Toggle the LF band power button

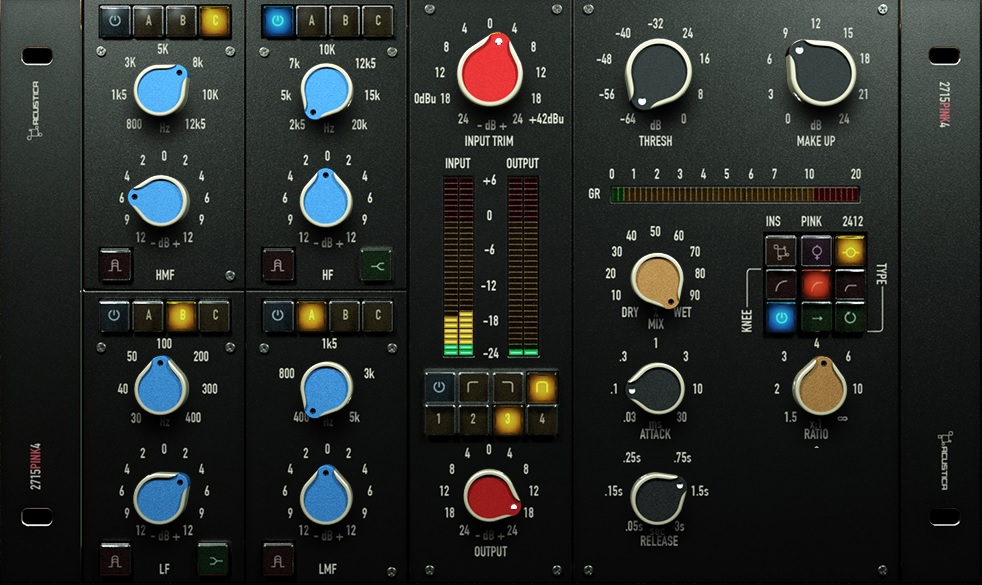pos(114,316)
